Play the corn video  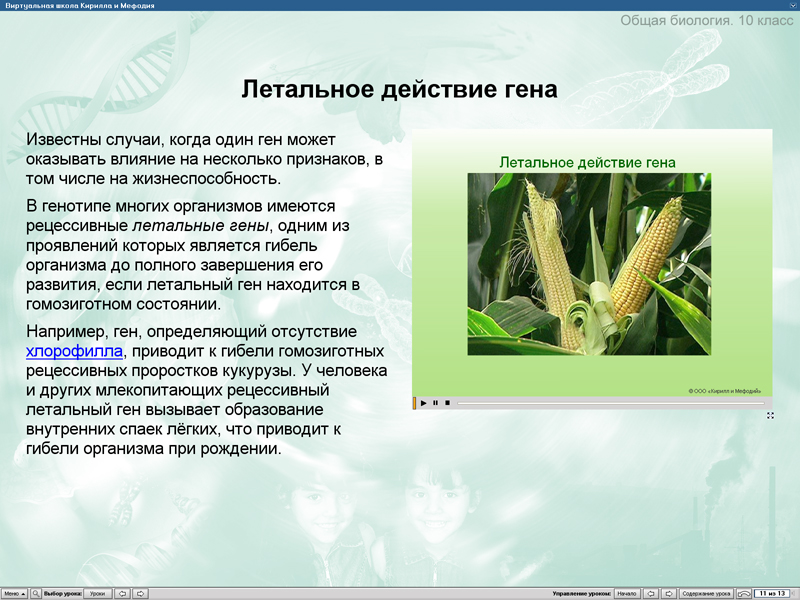tap(424, 402)
